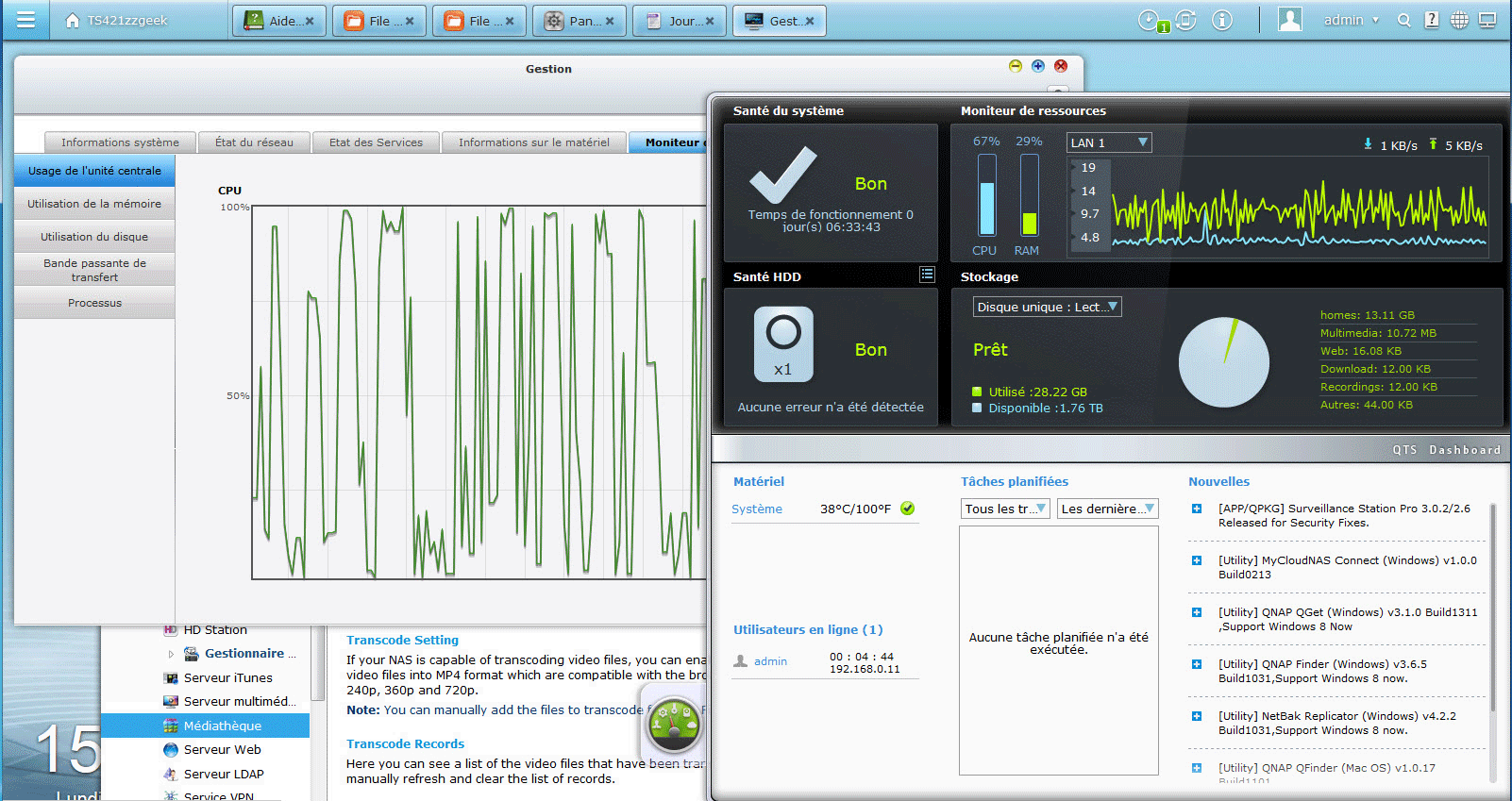Click the information icon in top bar

click(1222, 20)
